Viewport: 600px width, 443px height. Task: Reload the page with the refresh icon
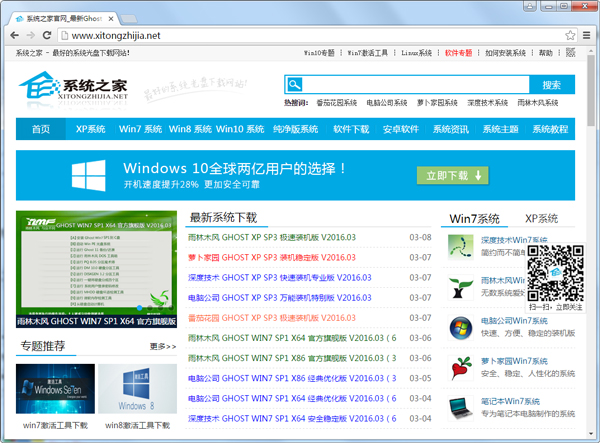tap(47, 35)
